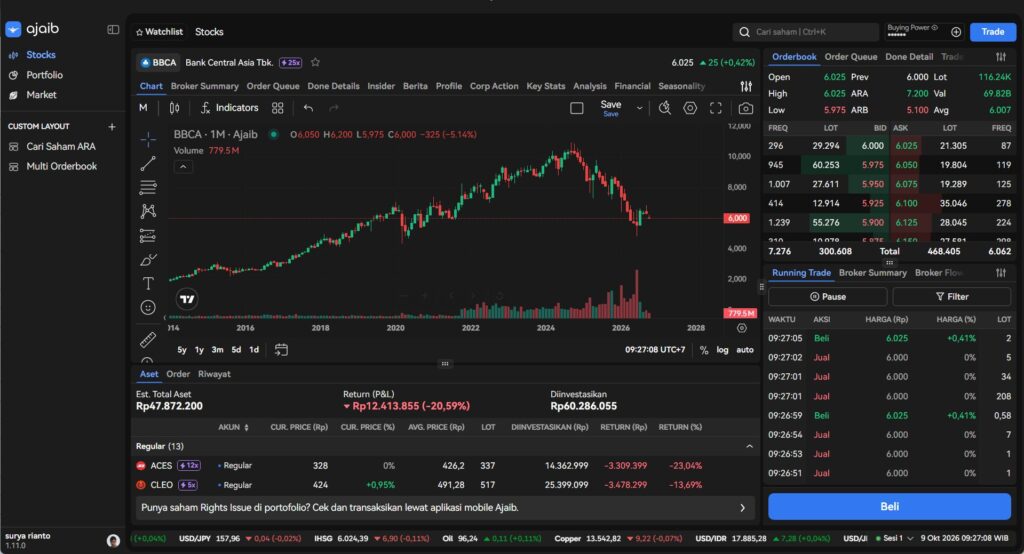Open the chart time zone 09:27:08 UTC+7 menu
This screenshot has width=1024, height=554.
pos(654,350)
